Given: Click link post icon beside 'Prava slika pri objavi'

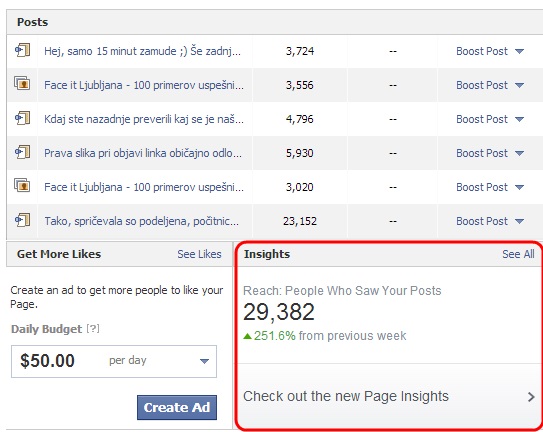Looking at the screenshot, I should (x=22, y=152).
